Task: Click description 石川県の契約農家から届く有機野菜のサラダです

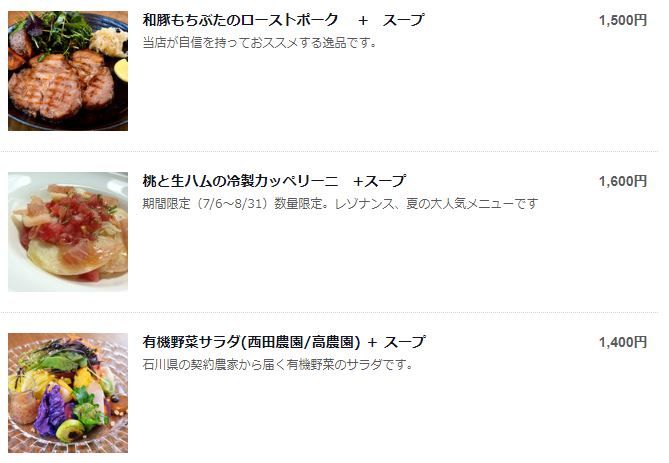Action: tap(278, 365)
